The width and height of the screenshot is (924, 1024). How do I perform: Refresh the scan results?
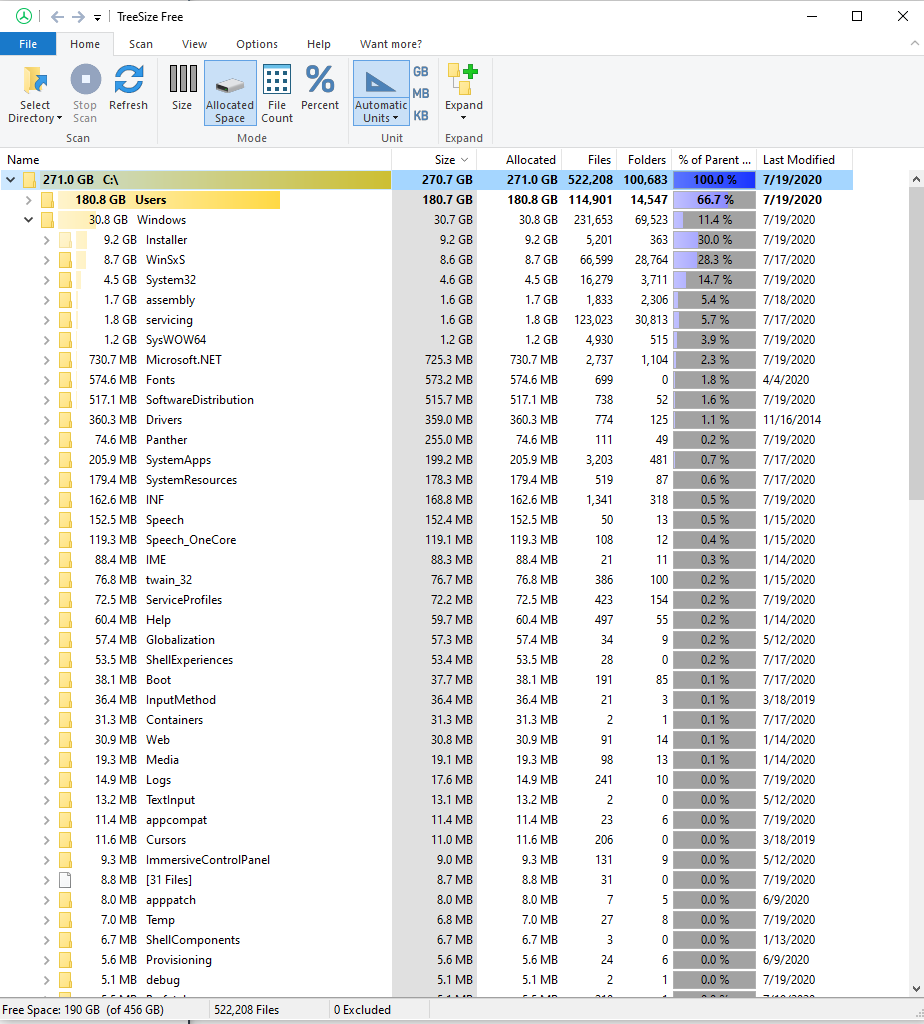(x=129, y=88)
